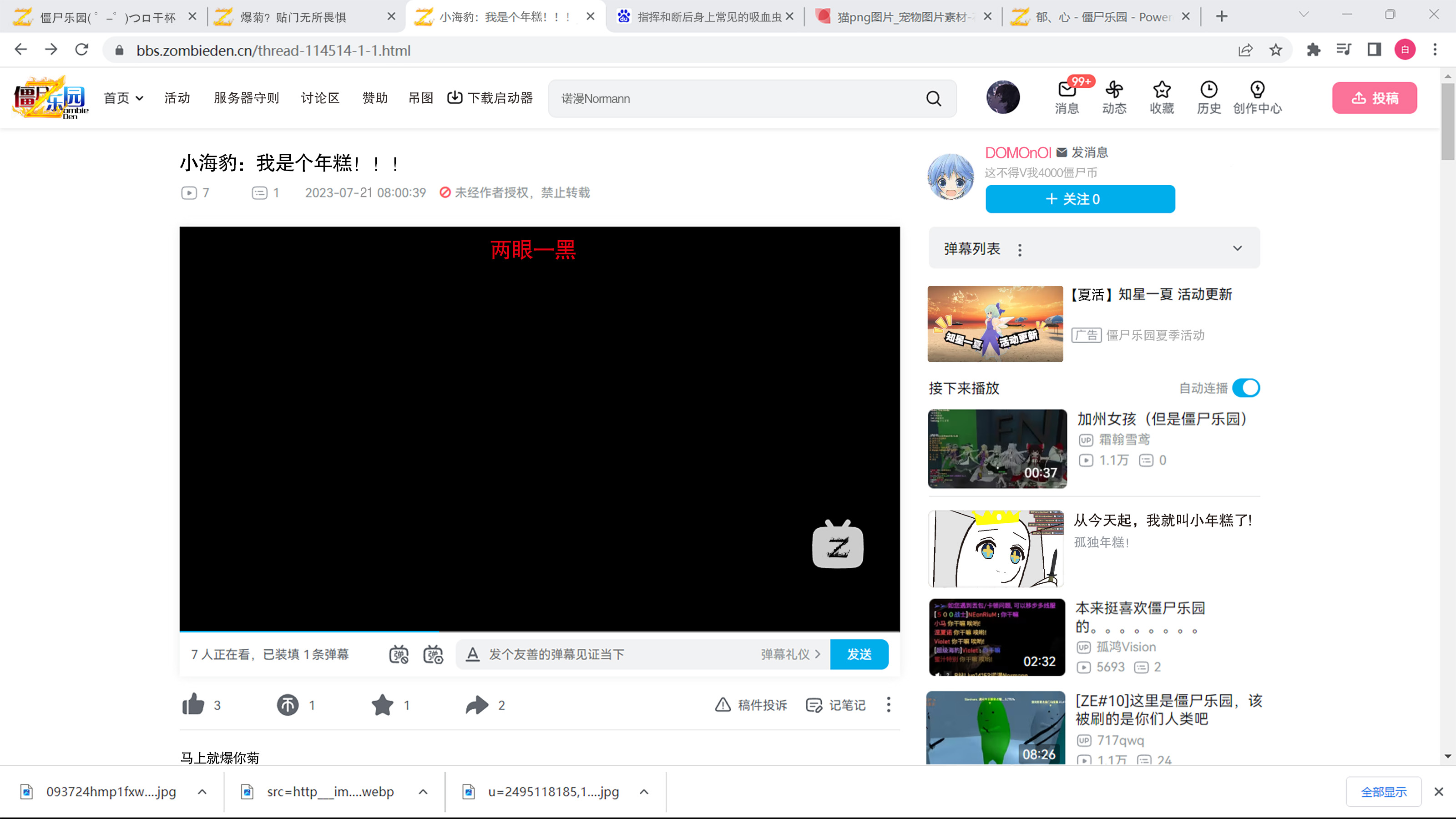Image resolution: width=1456 pixels, height=819 pixels.
Task: Open the 弹幕礼仪 arrow link
Action: click(791, 654)
